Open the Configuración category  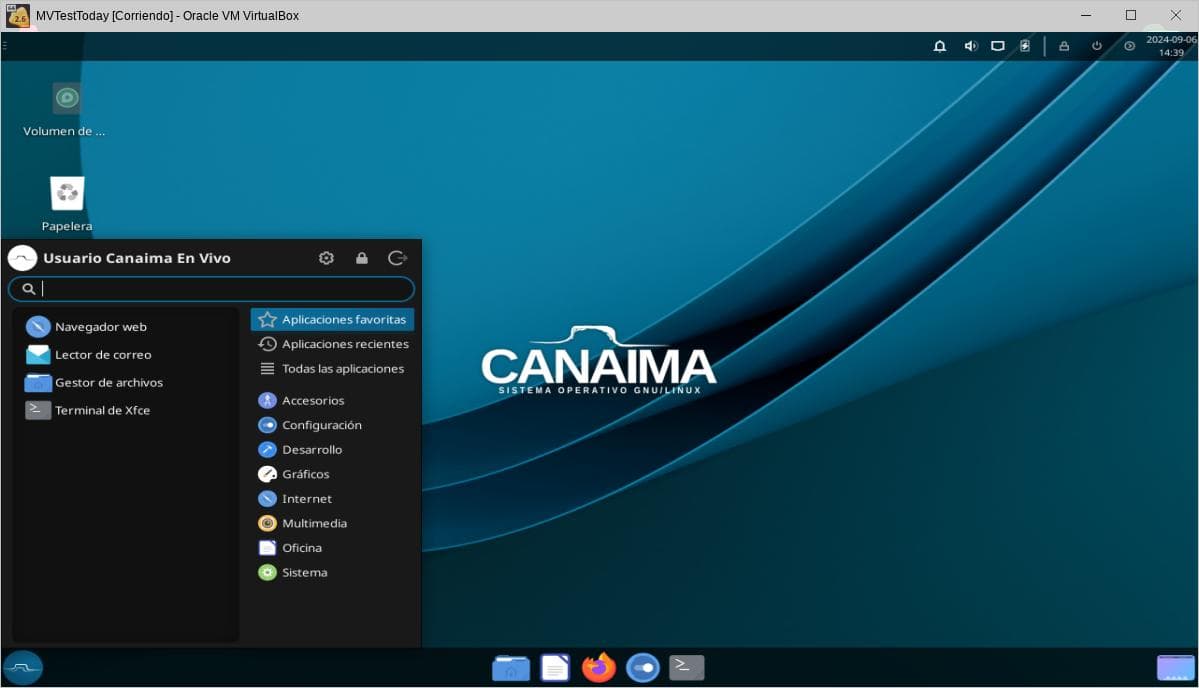click(333, 425)
